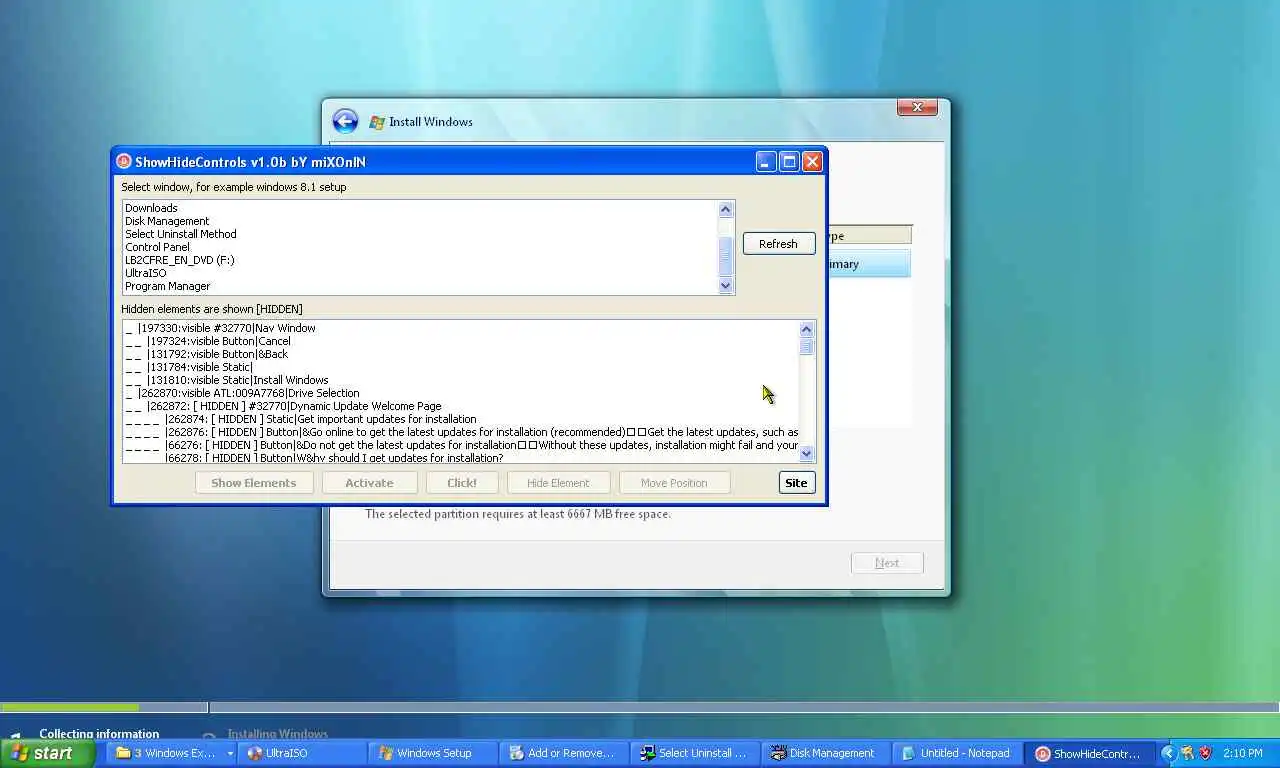This screenshot has width=1280, height=768.
Task: Click the Refresh button
Action: click(778, 244)
